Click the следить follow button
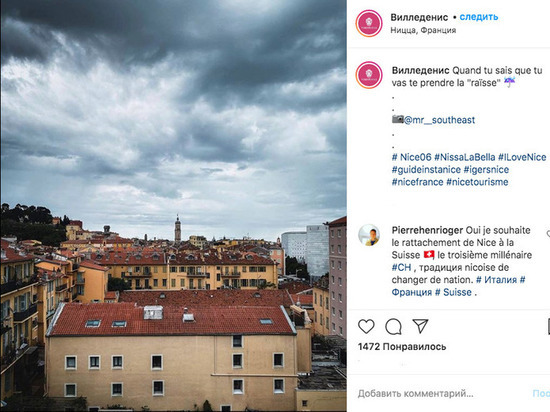Screen dimensions: 550x412 pos(479,17)
